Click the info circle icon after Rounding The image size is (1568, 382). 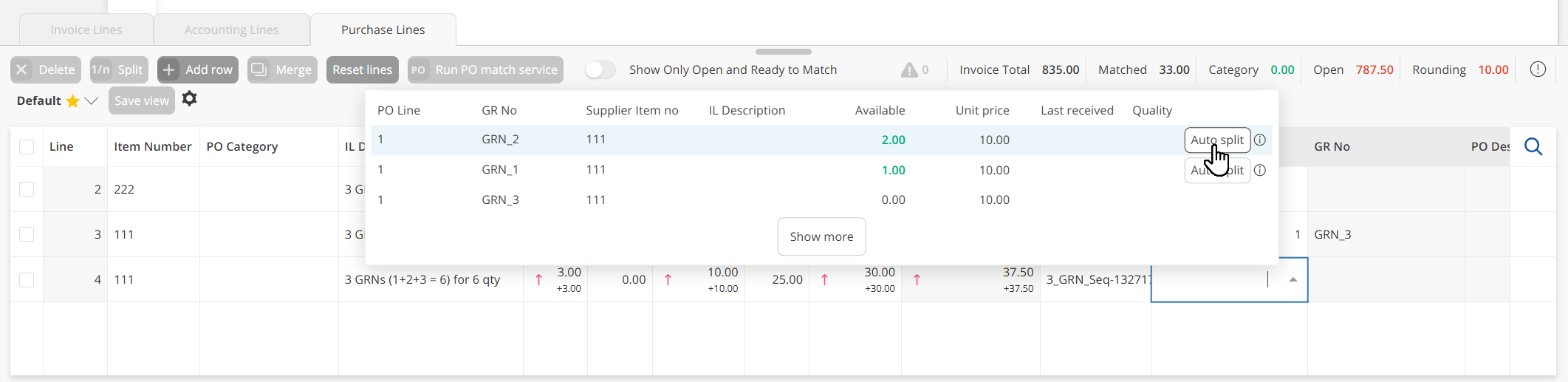(x=1538, y=69)
